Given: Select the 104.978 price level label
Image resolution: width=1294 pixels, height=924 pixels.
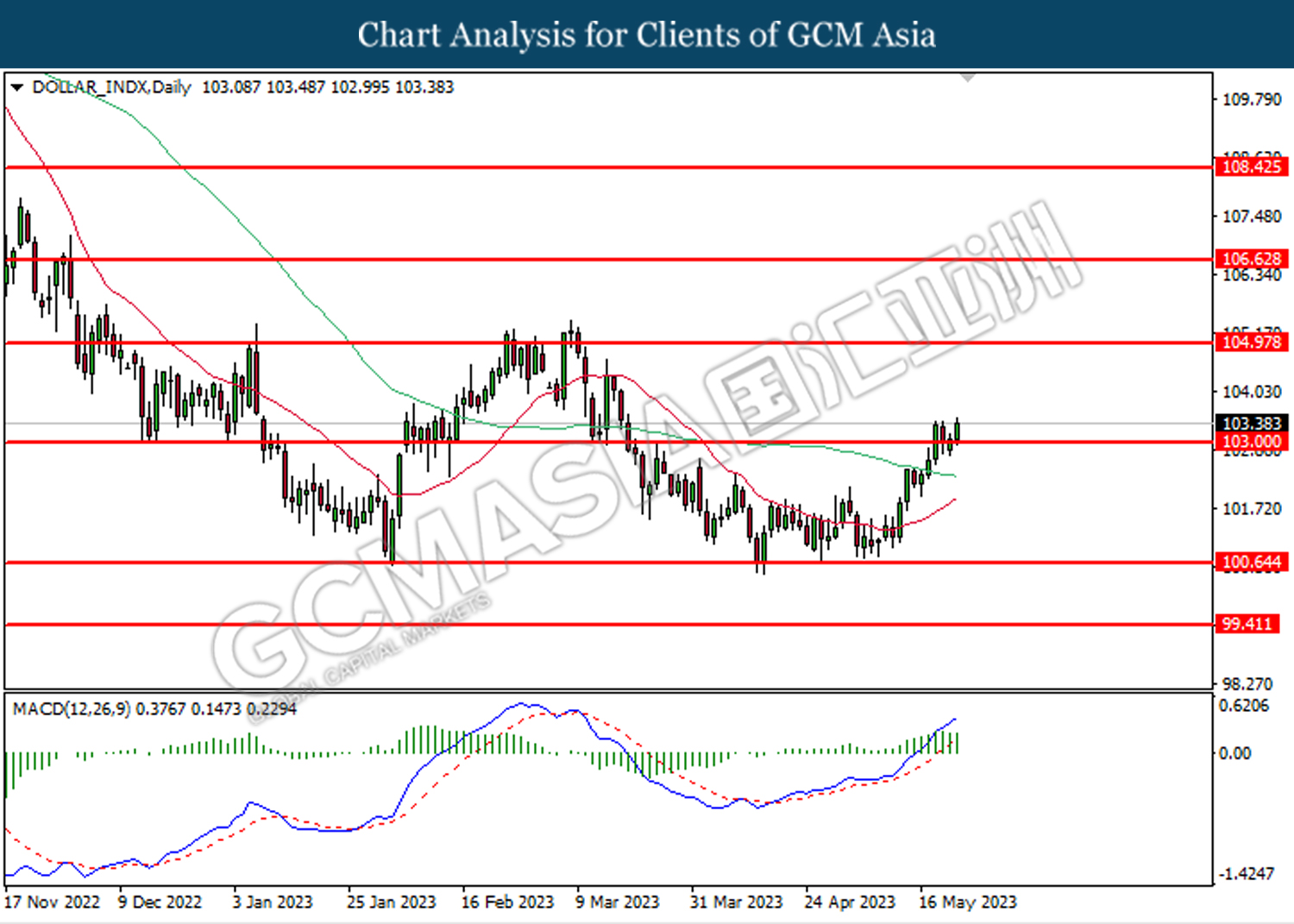Looking at the screenshot, I should click(x=1252, y=342).
